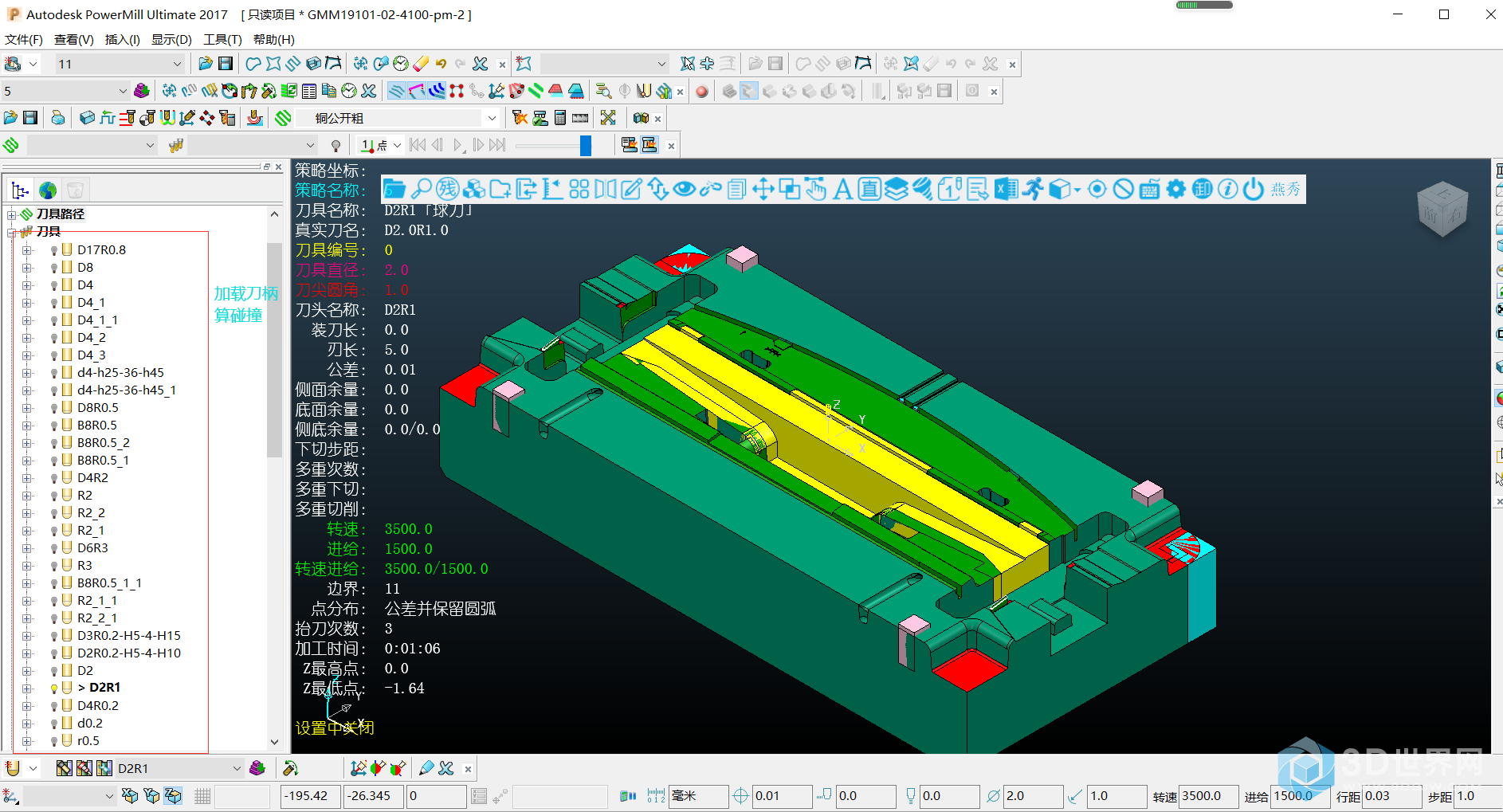This screenshot has width=1503, height=812.
Task: Click the go-to-end simulation button
Action: tap(498, 145)
